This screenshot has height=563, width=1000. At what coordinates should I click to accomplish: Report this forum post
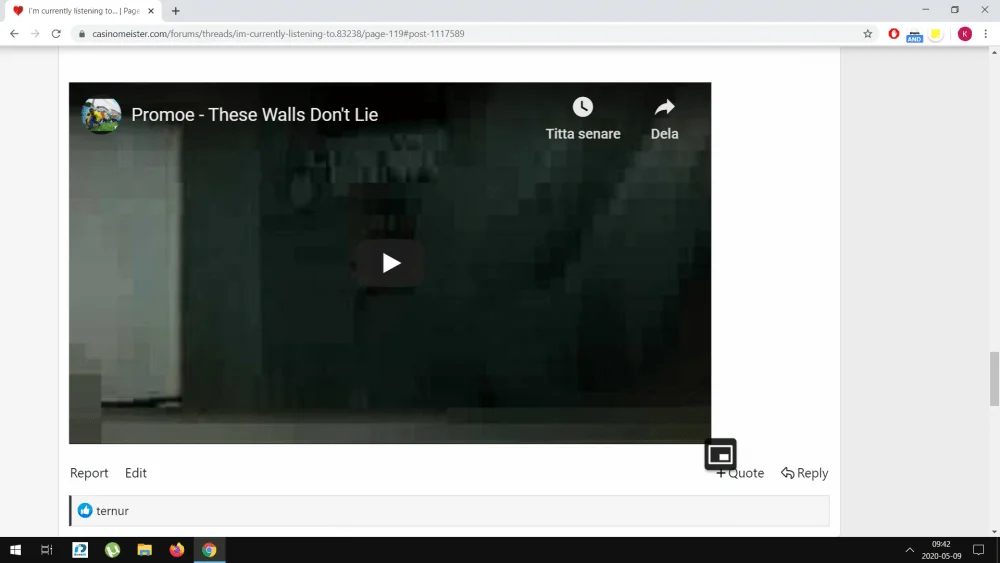pos(89,473)
